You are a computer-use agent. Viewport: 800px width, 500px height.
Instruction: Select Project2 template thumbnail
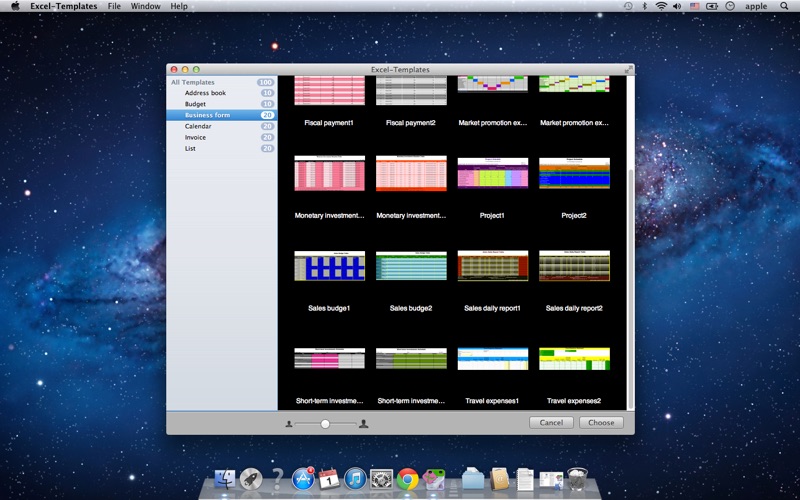pos(574,173)
